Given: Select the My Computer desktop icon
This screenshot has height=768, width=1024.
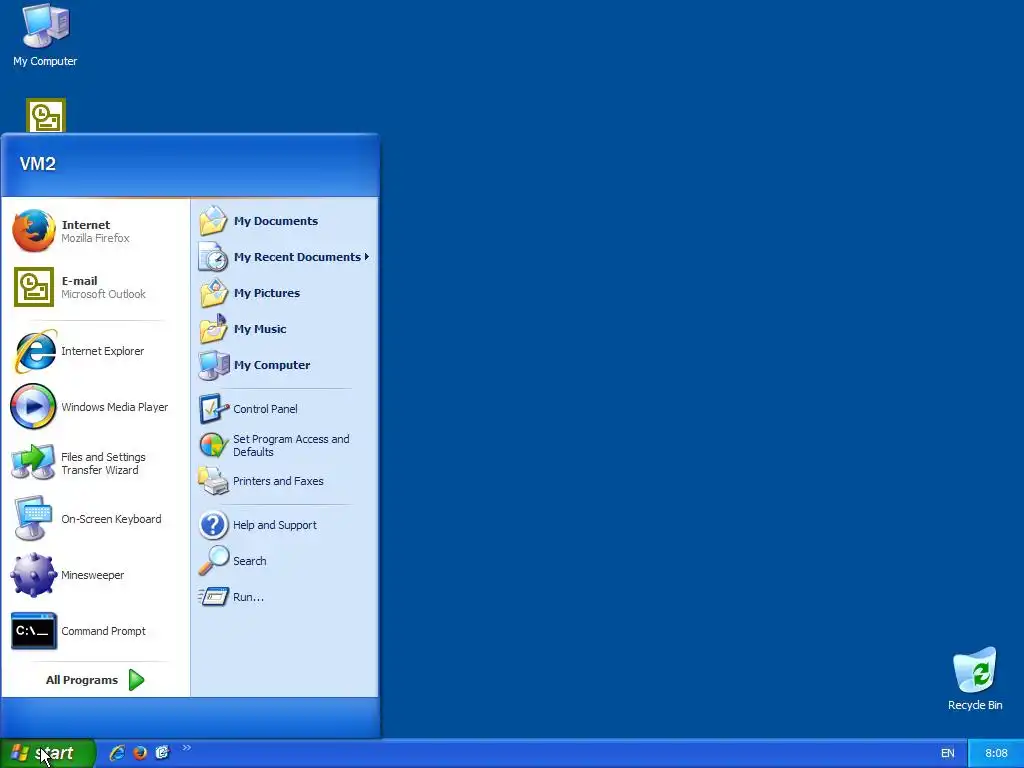Looking at the screenshot, I should point(45,35).
